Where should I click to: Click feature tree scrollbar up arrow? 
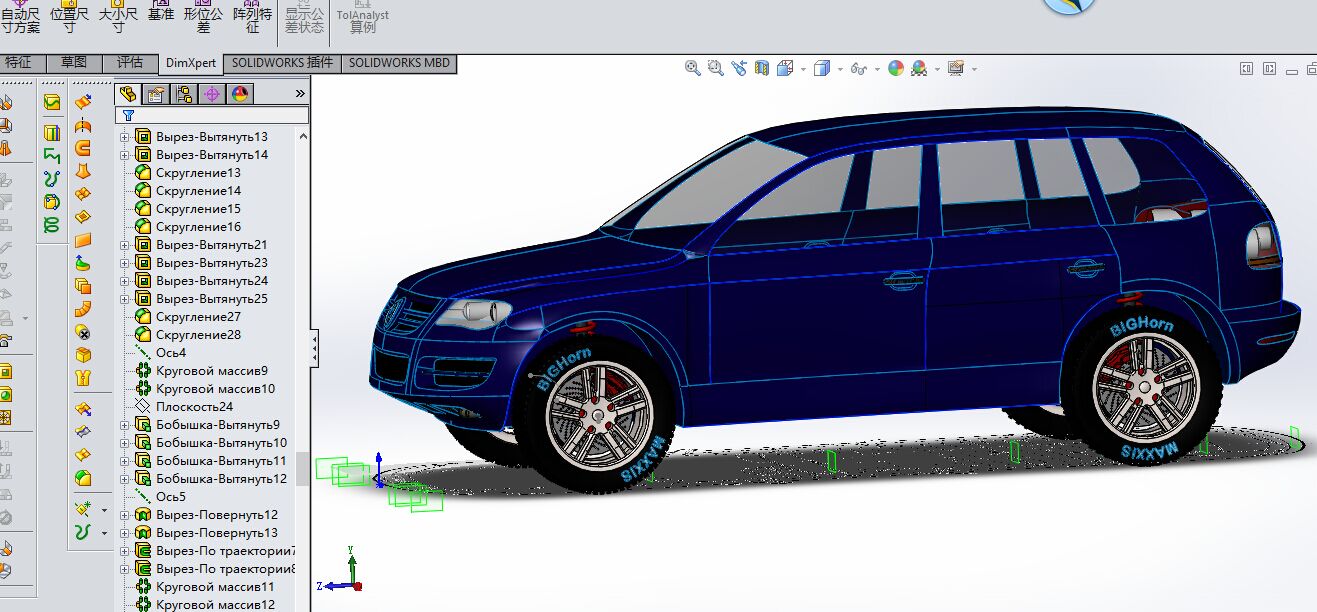click(x=303, y=137)
